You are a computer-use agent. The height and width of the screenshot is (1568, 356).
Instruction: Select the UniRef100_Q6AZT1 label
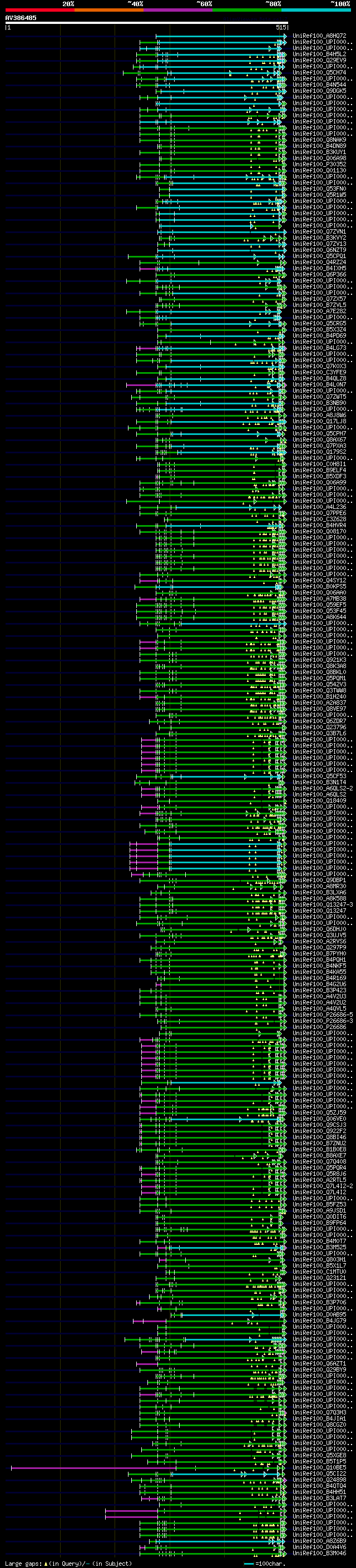click(319, 1363)
